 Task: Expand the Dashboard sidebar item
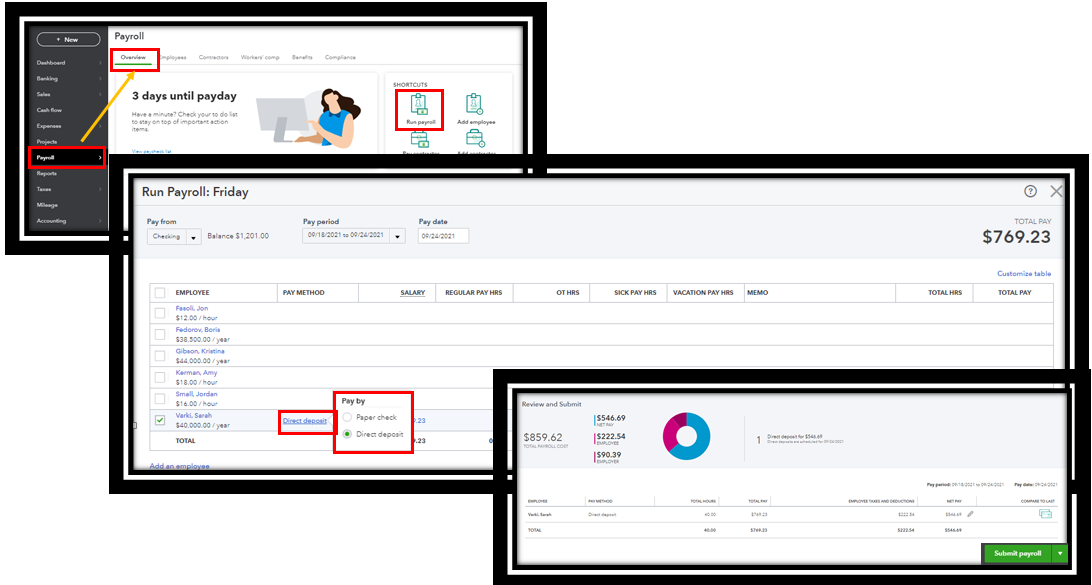pyautogui.click(x=100, y=63)
